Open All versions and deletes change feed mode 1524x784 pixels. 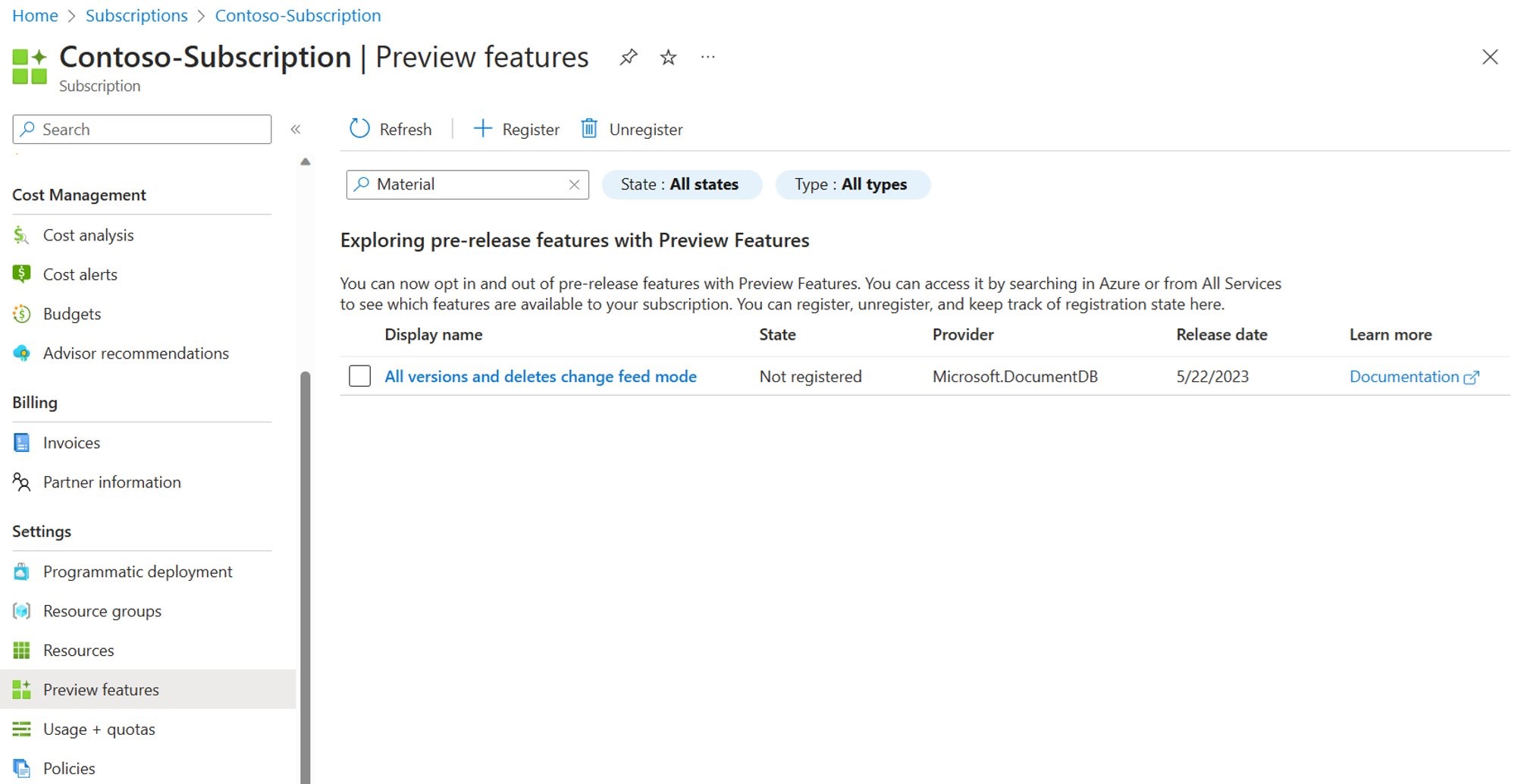click(x=541, y=376)
